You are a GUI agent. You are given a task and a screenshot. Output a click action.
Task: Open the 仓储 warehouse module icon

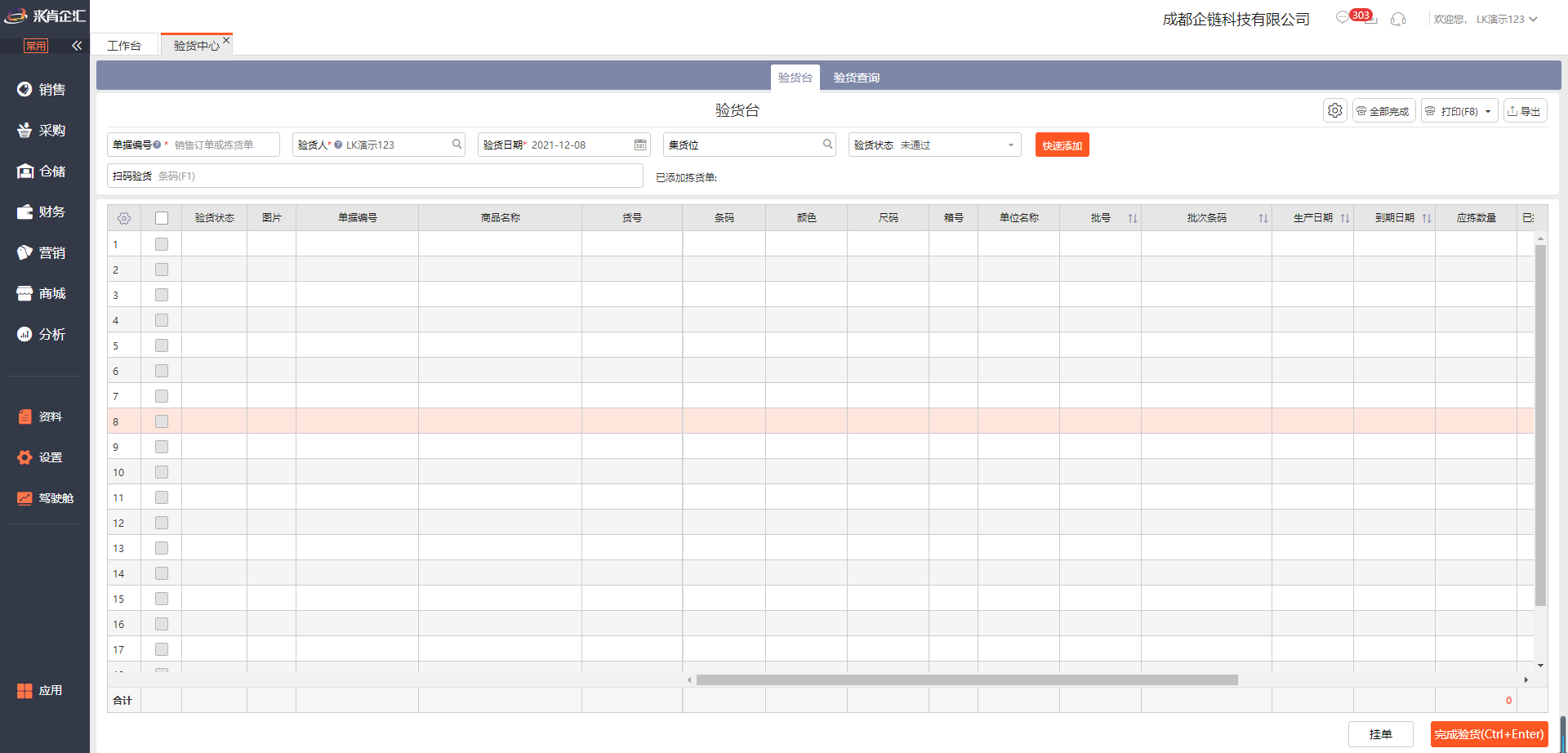click(25, 171)
